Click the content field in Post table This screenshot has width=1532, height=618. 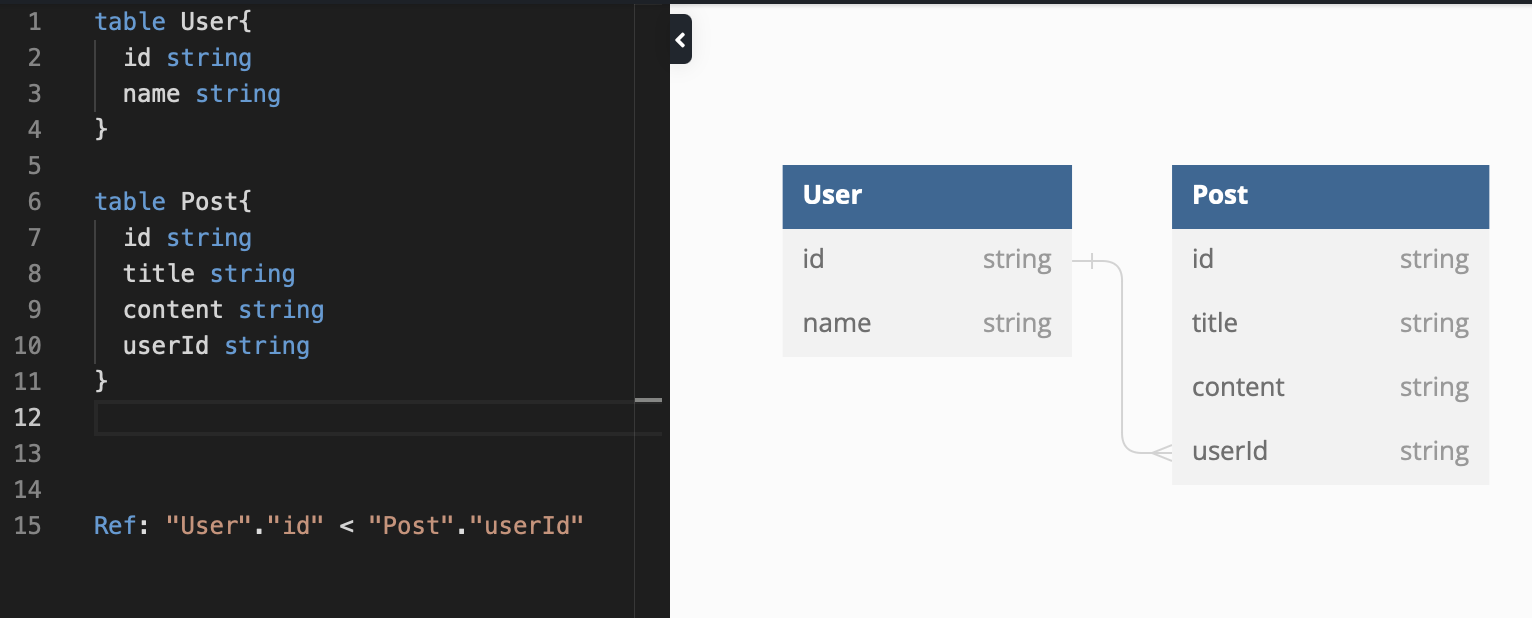point(1329,388)
